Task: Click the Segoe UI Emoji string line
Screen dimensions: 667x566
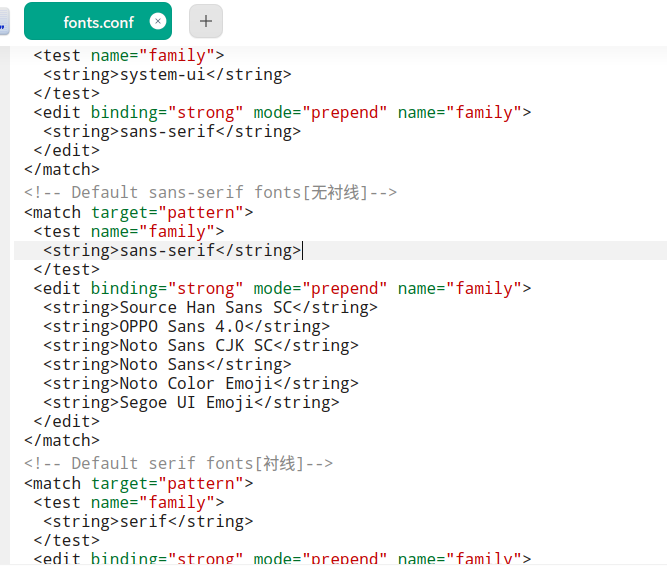Action: 191,403
